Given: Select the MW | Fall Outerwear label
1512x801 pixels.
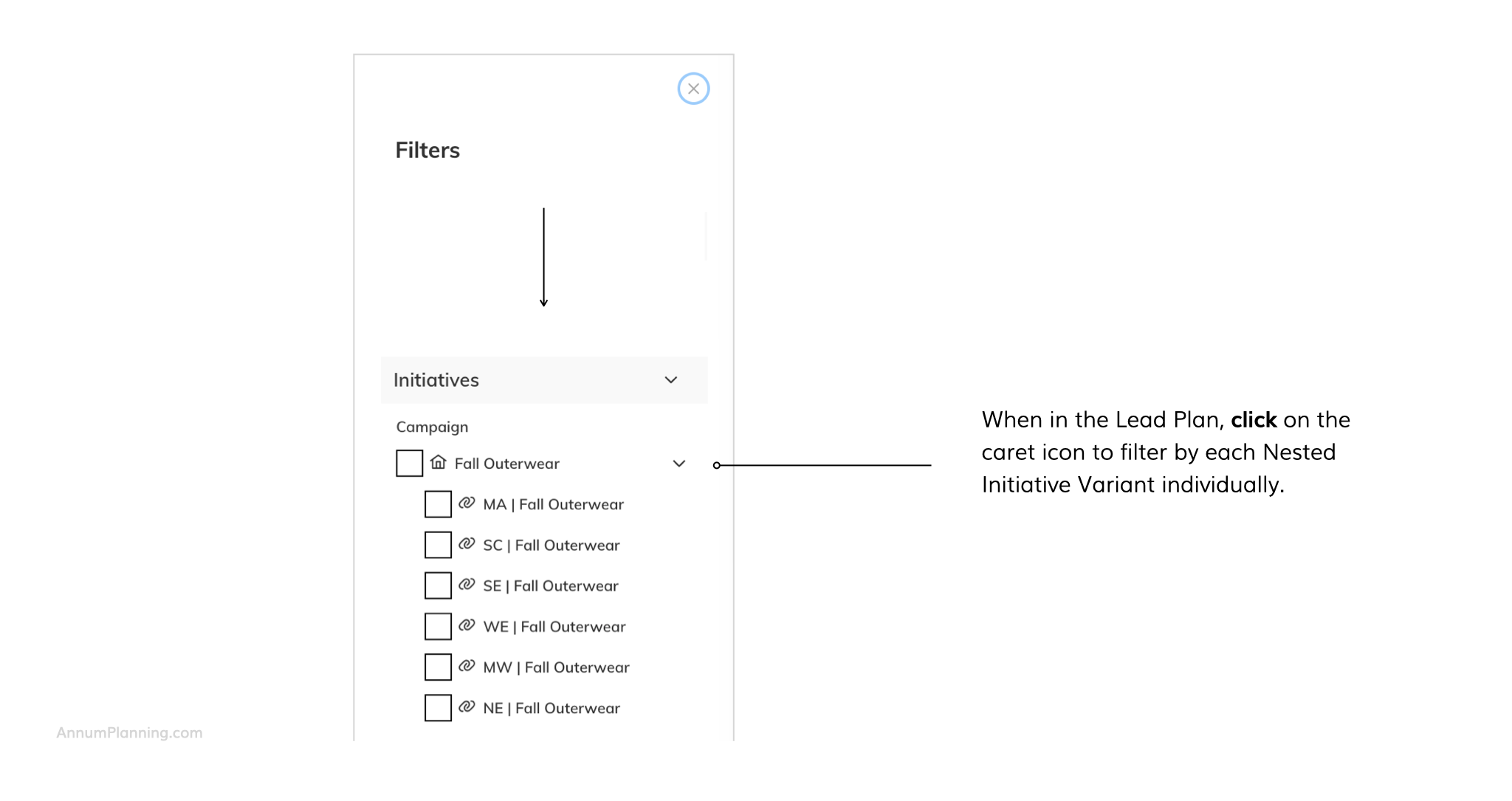Looking at the screenshot, I should point(556,667).
